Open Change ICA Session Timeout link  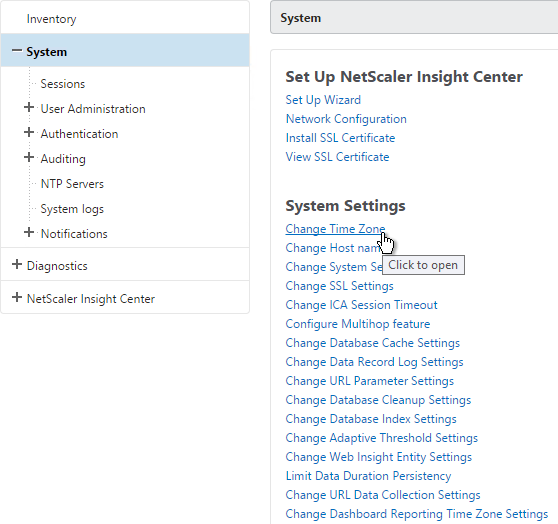pos(362,305)
